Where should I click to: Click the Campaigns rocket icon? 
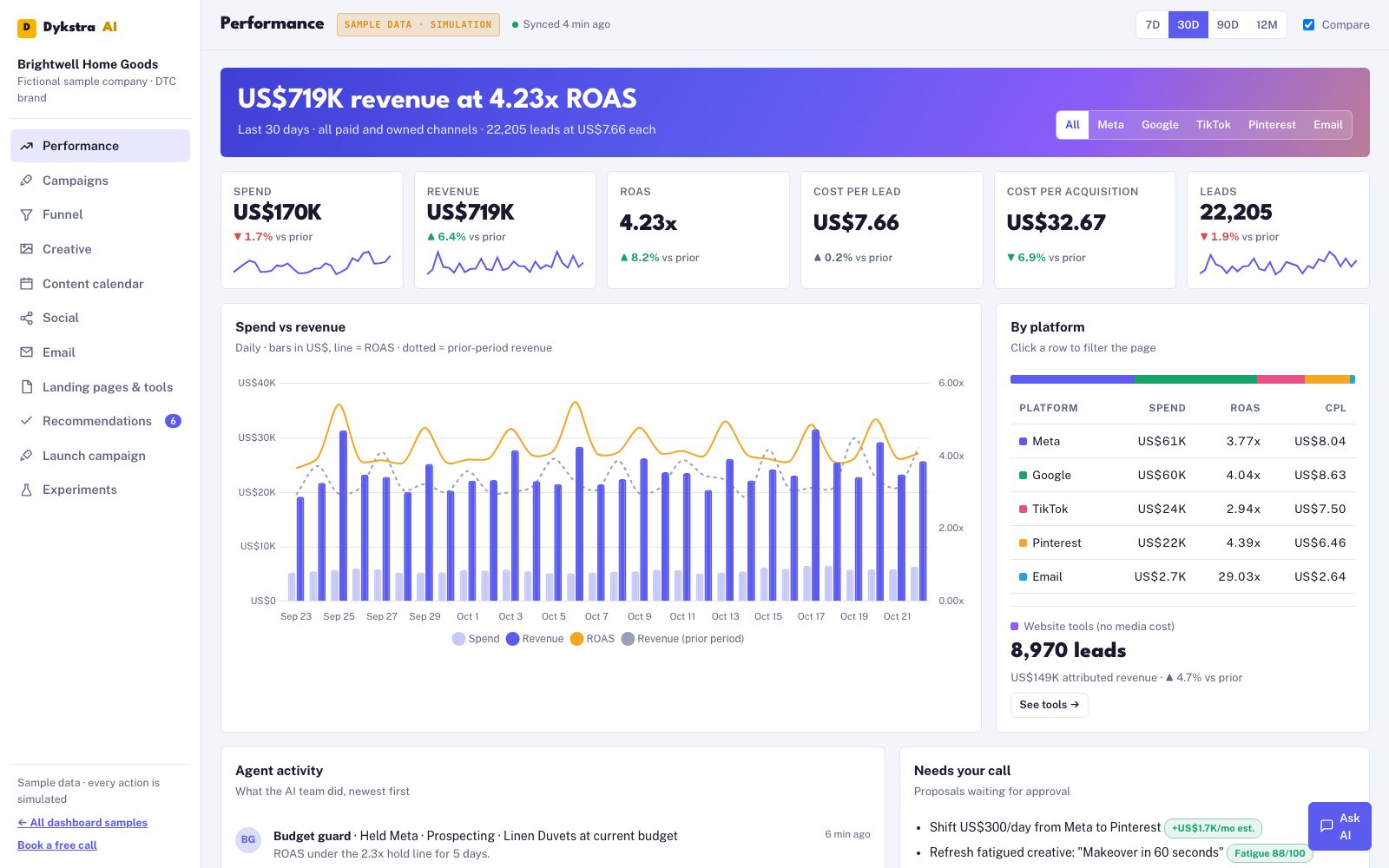tap(27, 181)
